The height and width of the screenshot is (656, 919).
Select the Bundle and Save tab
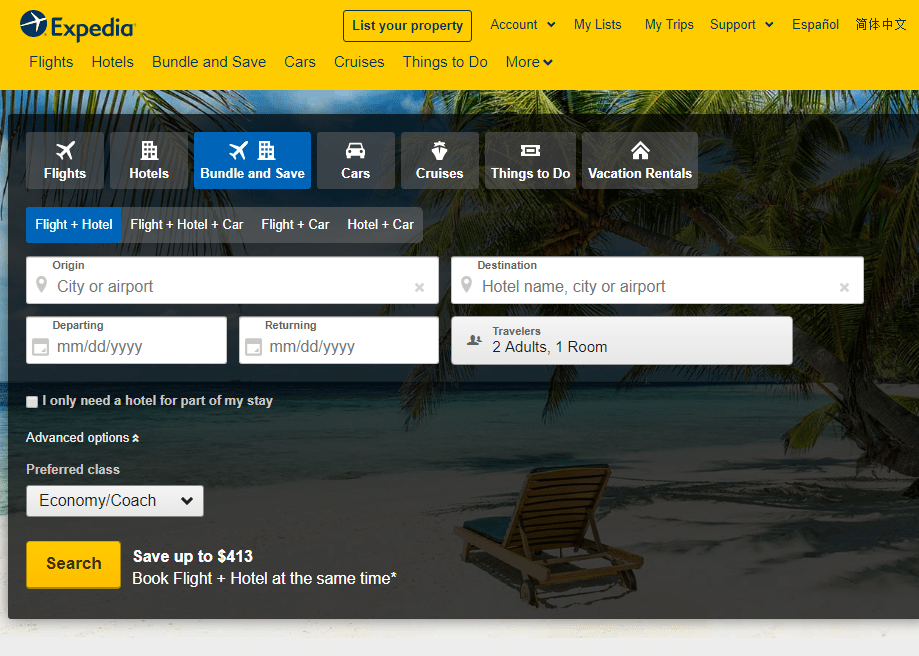(x=253, y=160)
